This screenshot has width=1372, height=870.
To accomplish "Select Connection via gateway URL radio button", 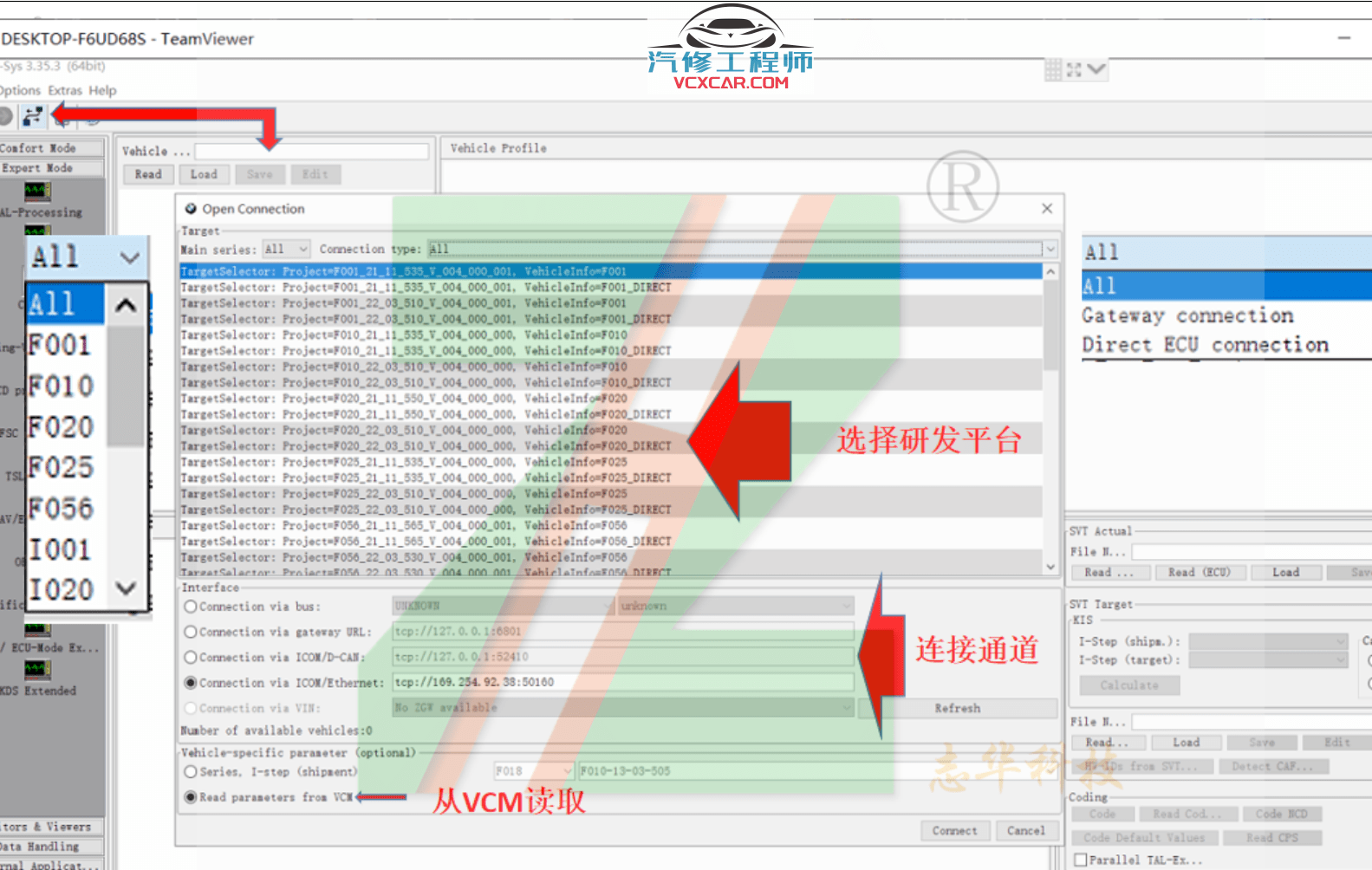I will pyautogui.click(x=191, y=632).
